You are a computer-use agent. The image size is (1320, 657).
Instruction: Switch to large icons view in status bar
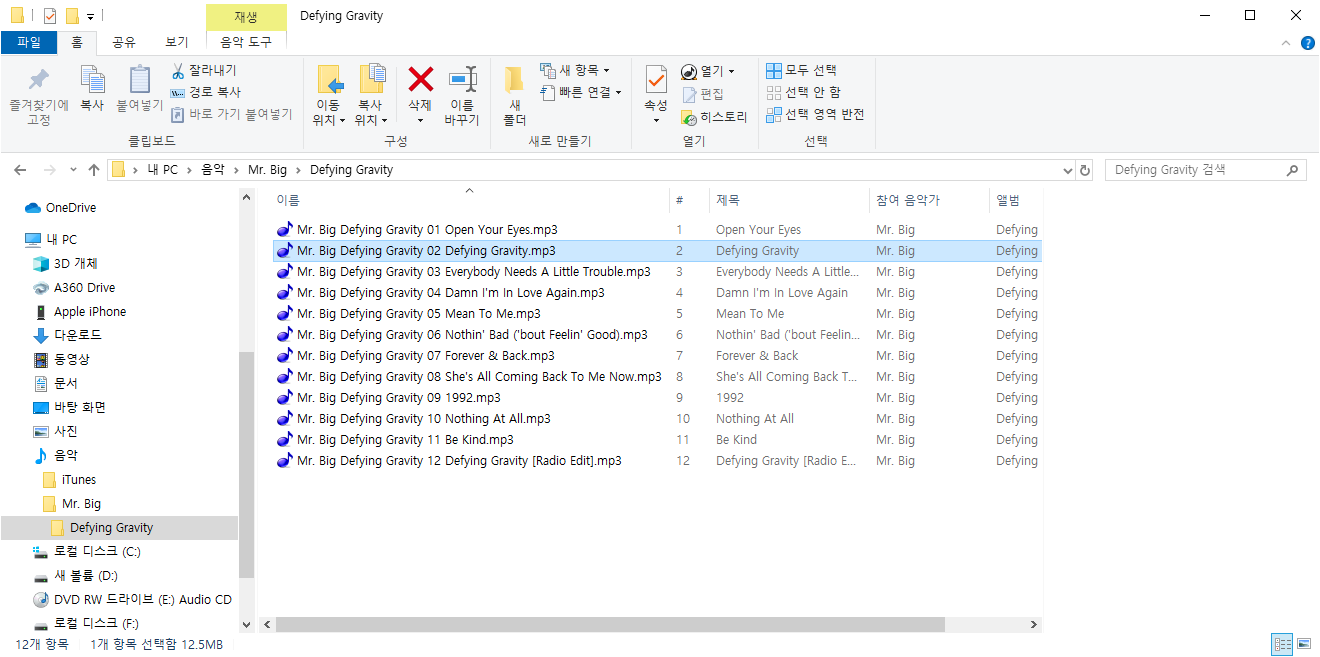1303,644
